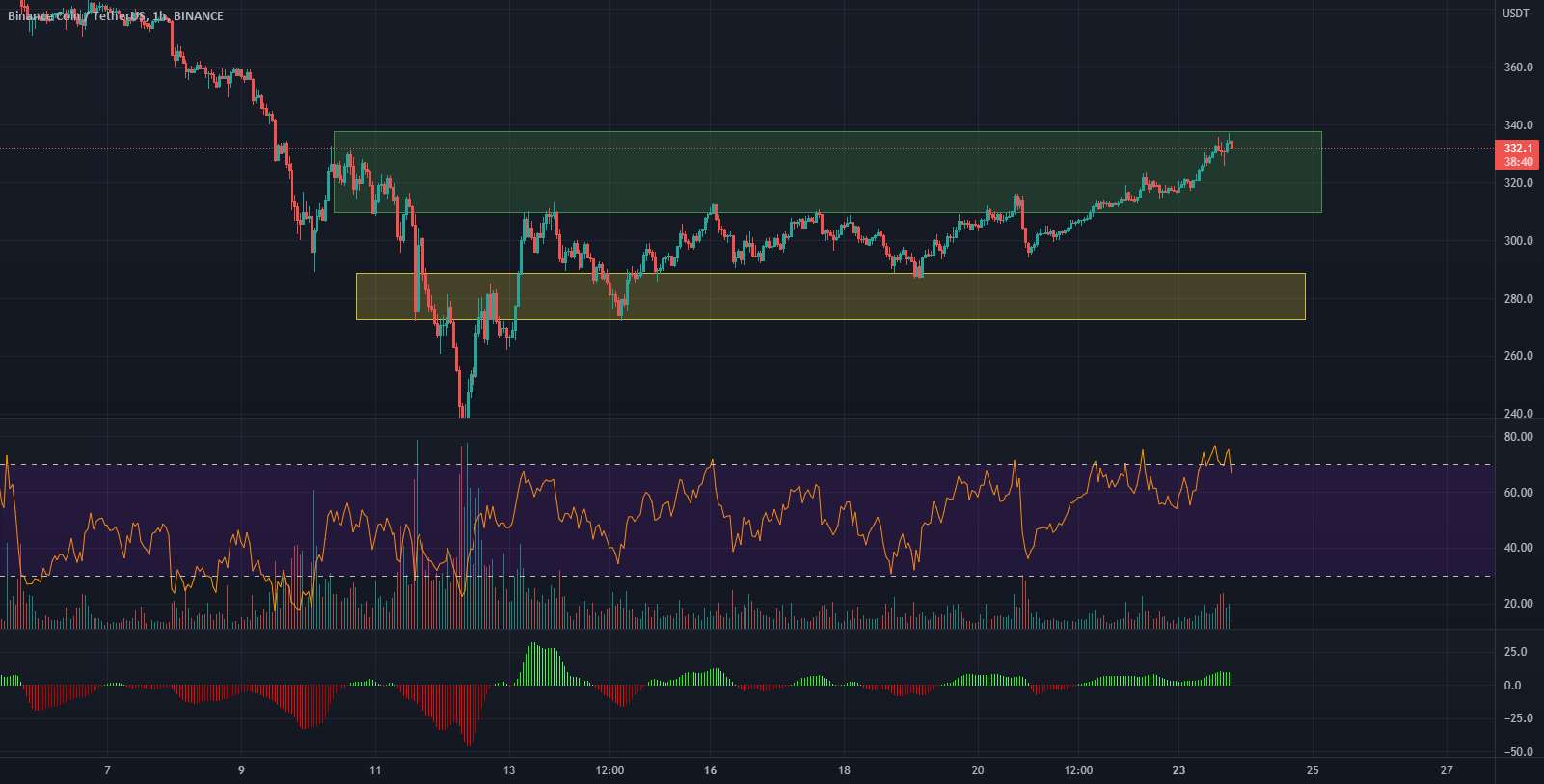Click the 300.0 price axis label
The width and height of the screenshot is (1544, 784).
[1518, 241]
